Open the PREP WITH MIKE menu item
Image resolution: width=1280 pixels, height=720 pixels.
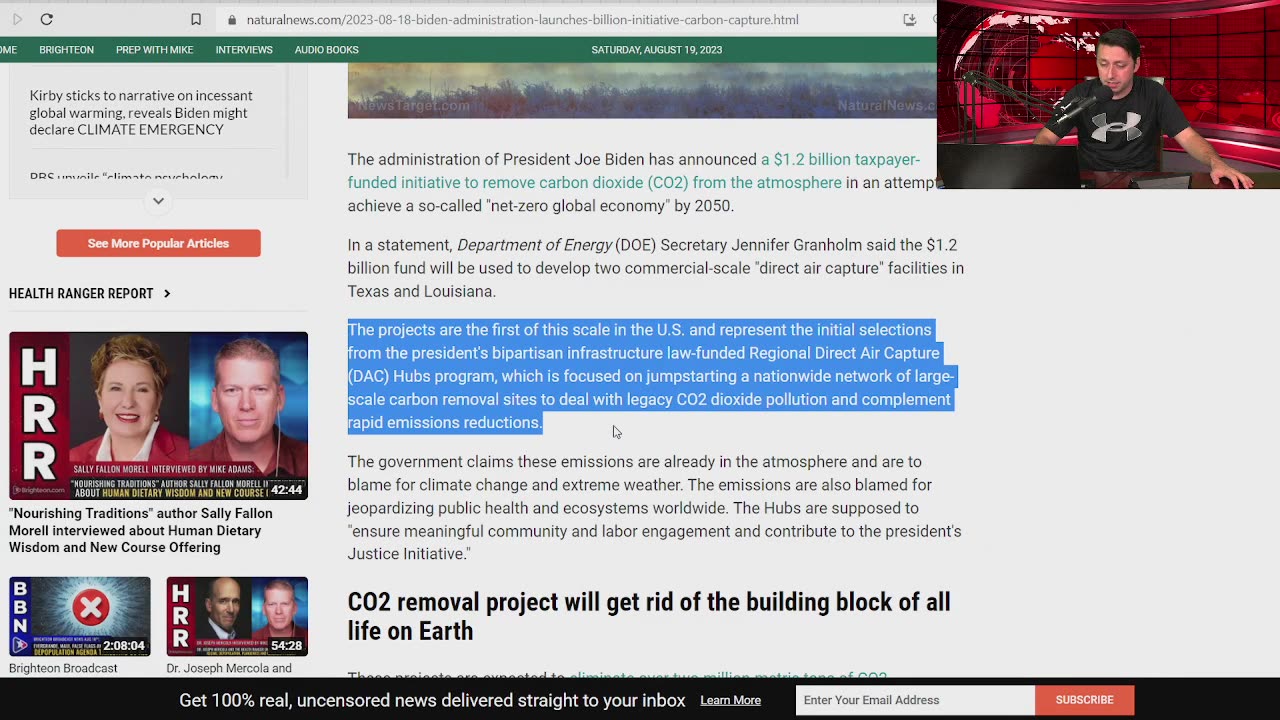[x=154, y=50]
